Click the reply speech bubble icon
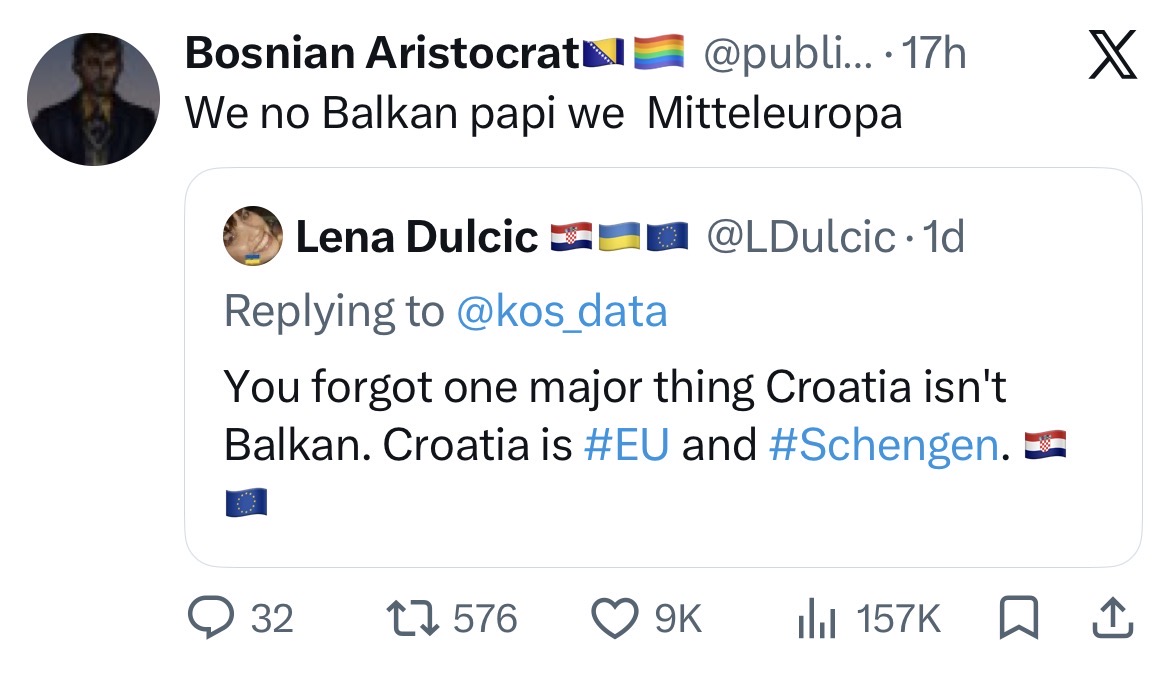 pos(210,618)
